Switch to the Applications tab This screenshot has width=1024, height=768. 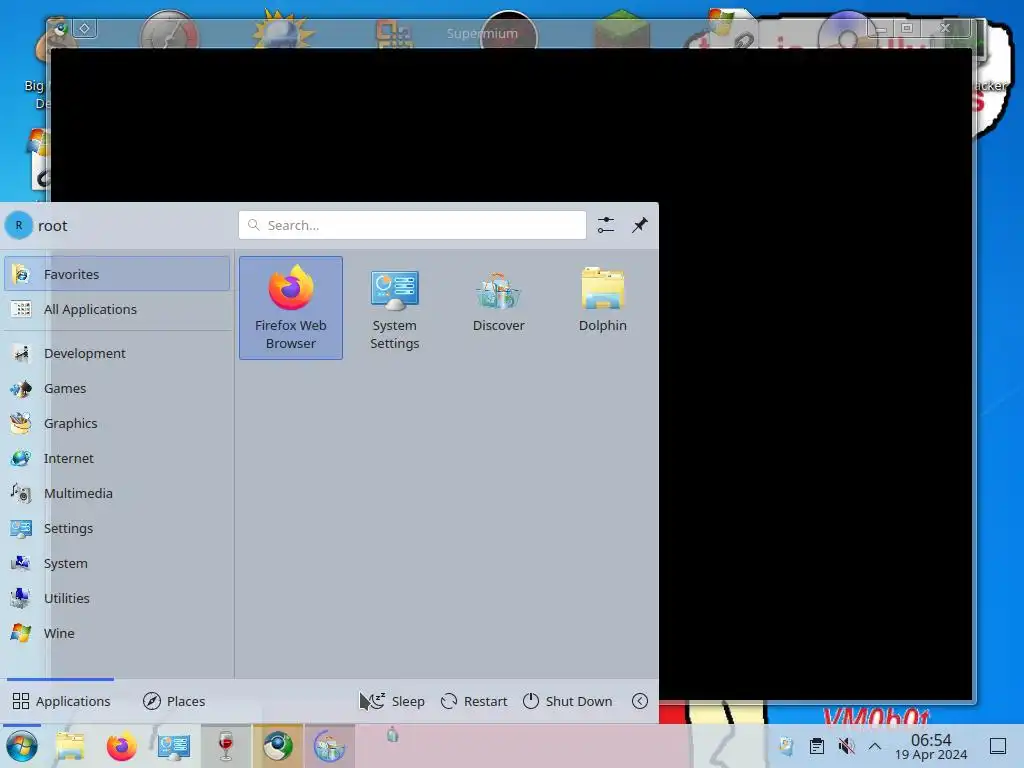coord(61,701)
